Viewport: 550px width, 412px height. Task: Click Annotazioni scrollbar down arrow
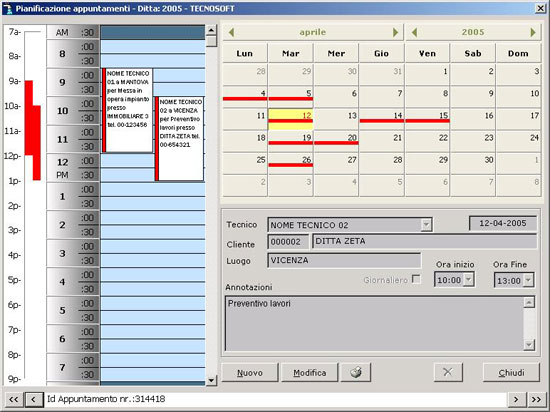click(529, 345)
